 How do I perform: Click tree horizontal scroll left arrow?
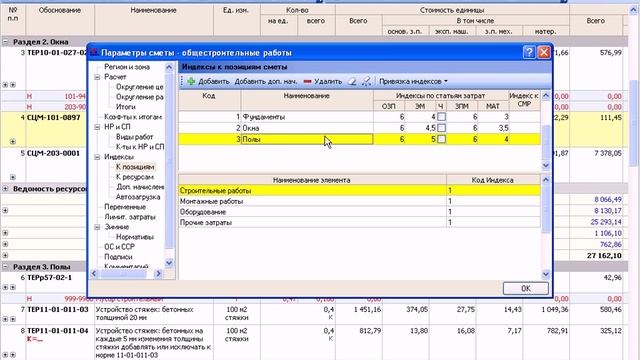[93, 274]
